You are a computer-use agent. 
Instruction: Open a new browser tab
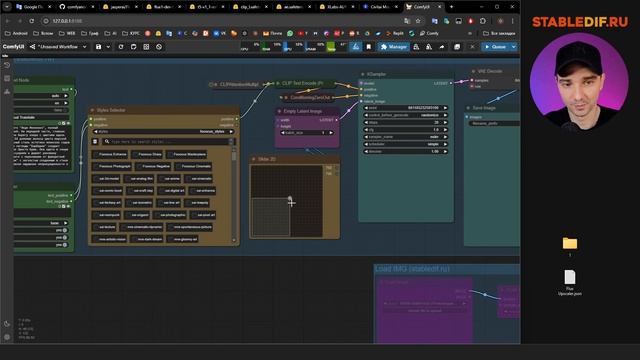(451, 7)
